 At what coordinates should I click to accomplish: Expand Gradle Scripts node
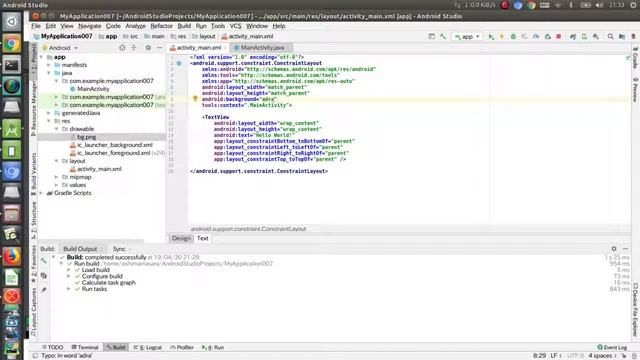pos(41,193)
